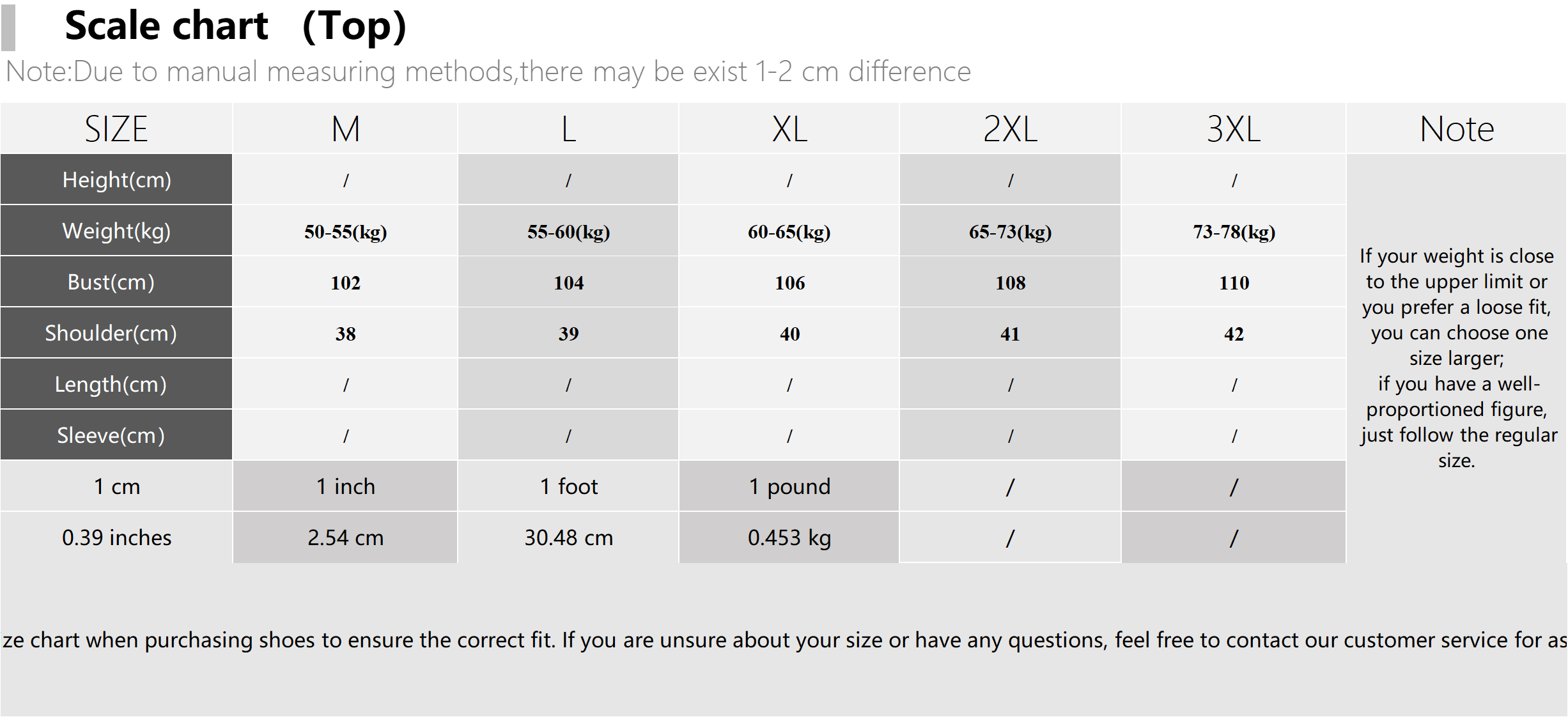The image size is (1568, 717).
Task: Click the 1 inch conversion cell
Action: click(x=345, y=486)
